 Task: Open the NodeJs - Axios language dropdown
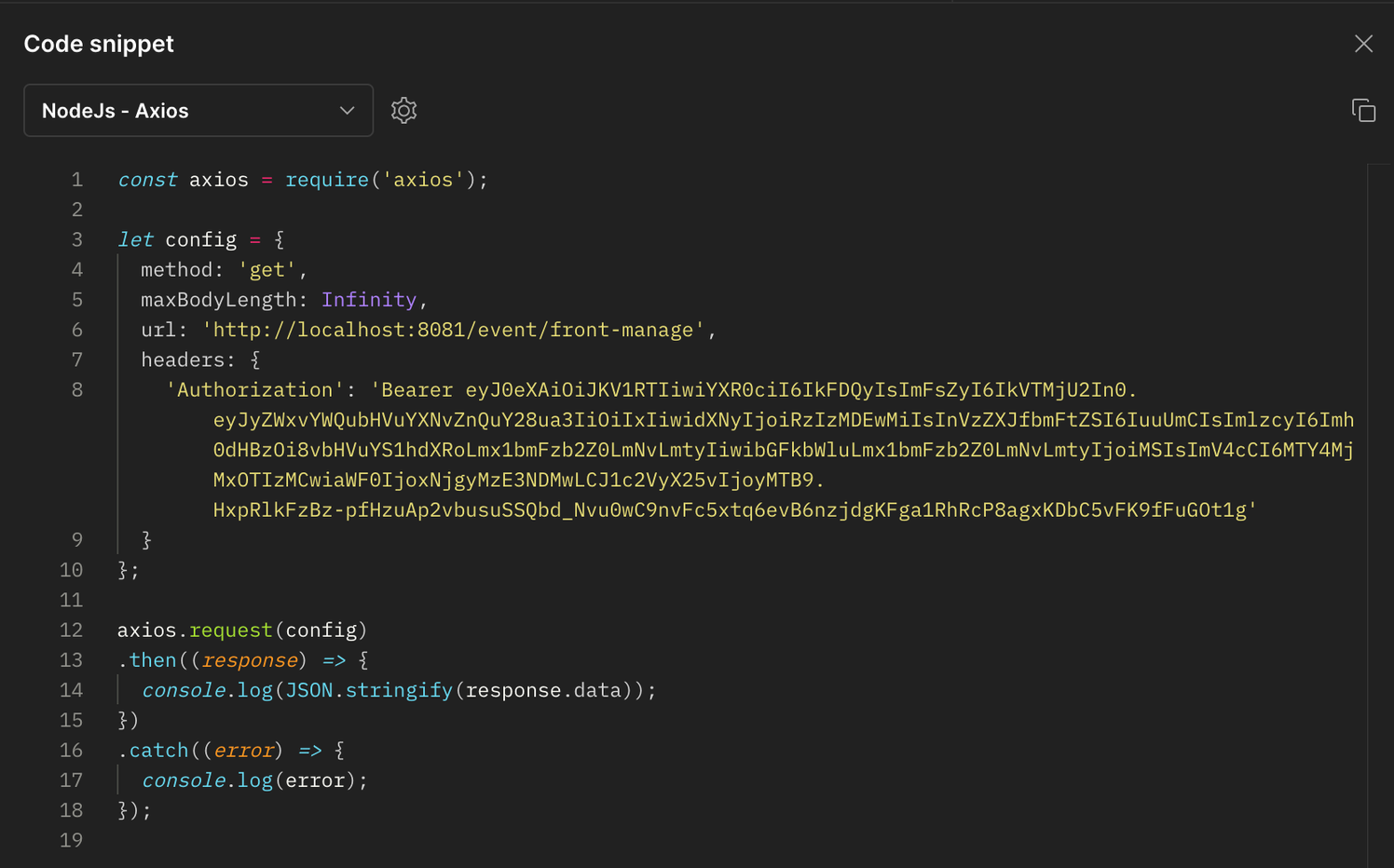pyautogui.click(x=198, y=111)
